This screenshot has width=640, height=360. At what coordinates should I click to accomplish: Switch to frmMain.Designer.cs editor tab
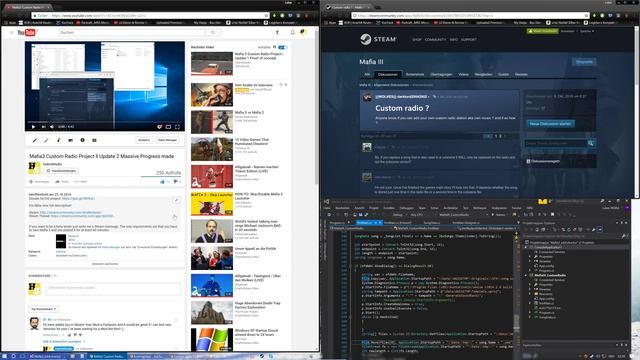[x=466, y=223]
